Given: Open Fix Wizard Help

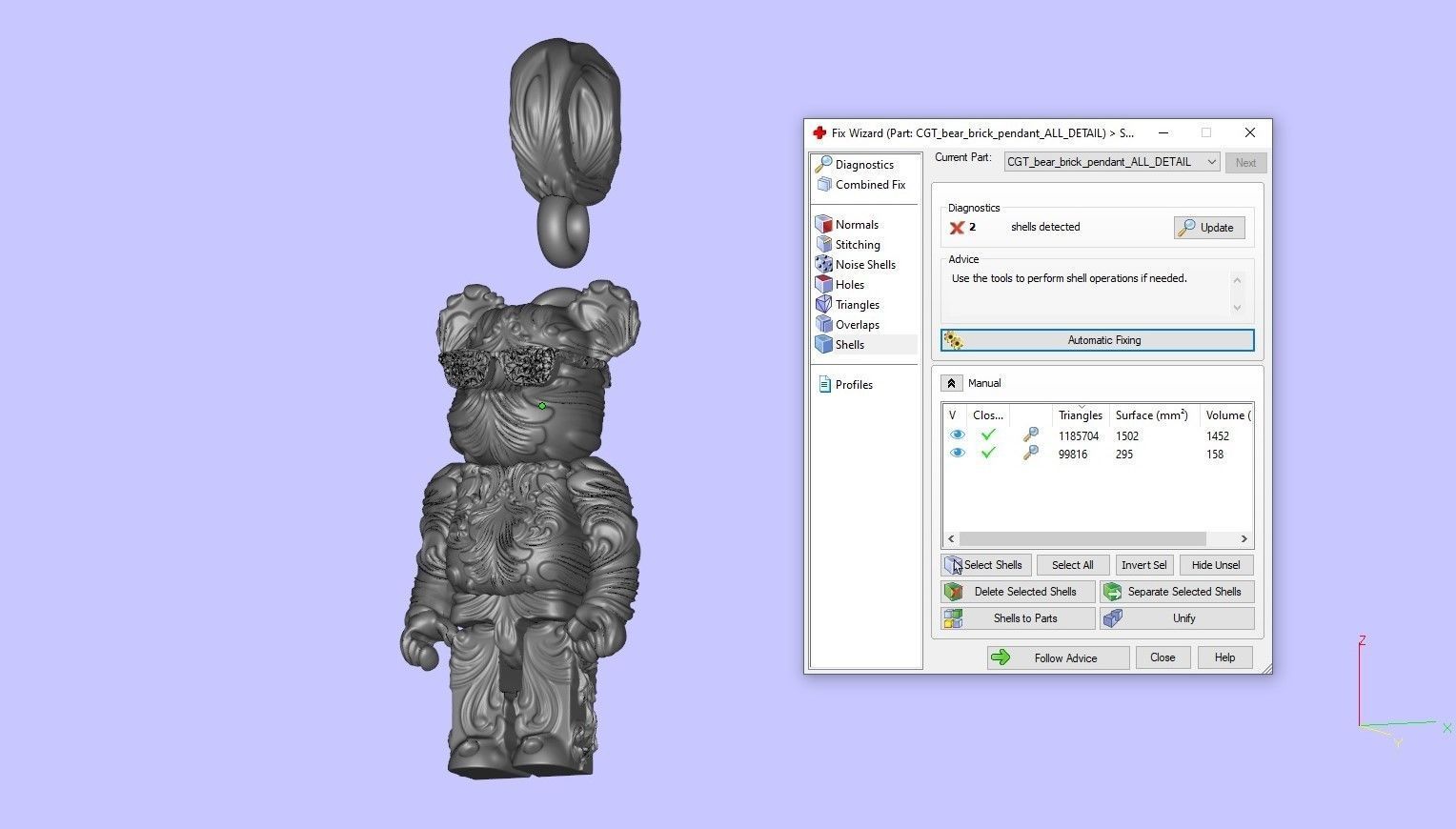Looking at the screenshot, I should point(1224,657).
